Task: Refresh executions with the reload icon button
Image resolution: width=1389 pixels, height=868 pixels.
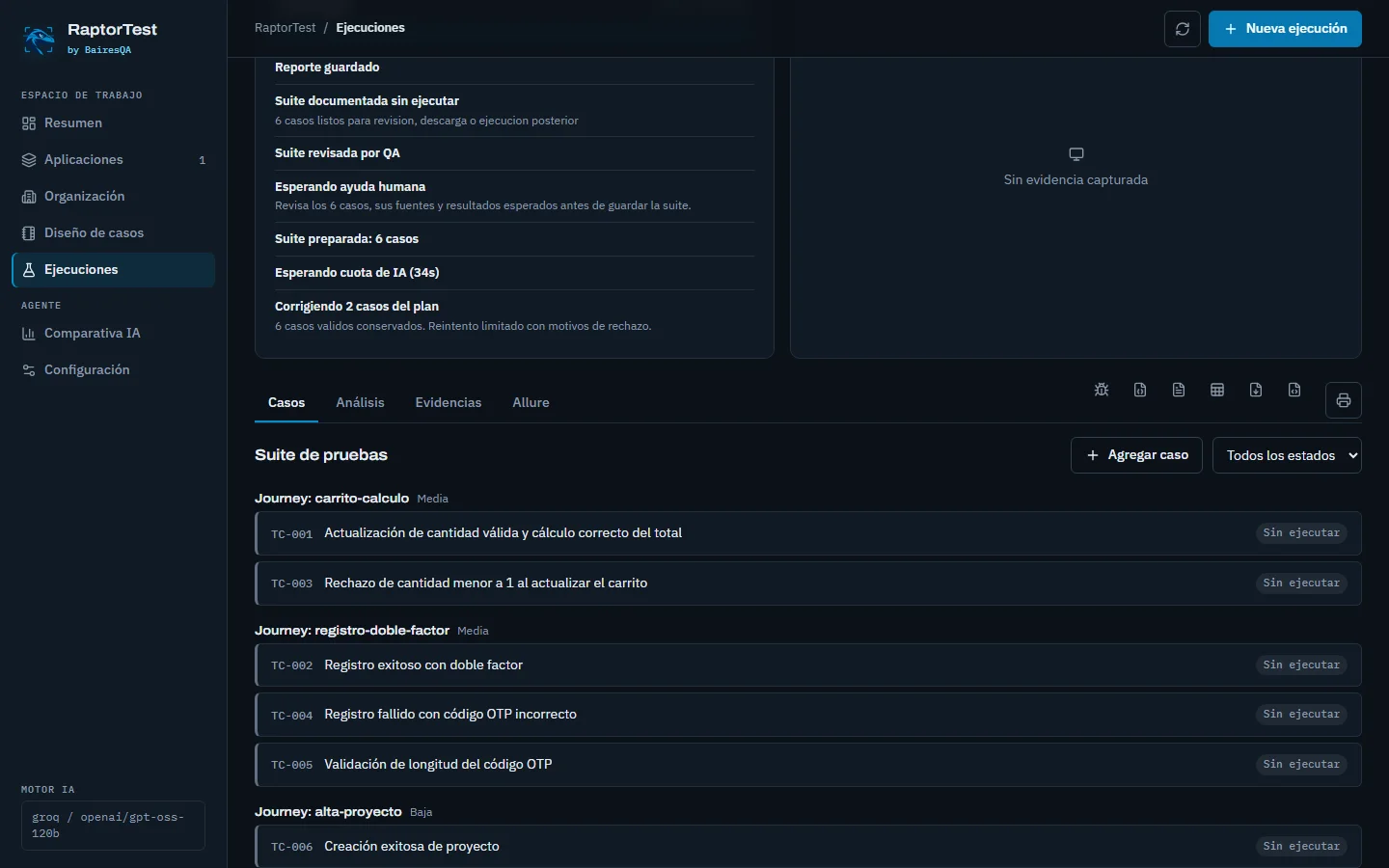Action: tap(1183, 29)
